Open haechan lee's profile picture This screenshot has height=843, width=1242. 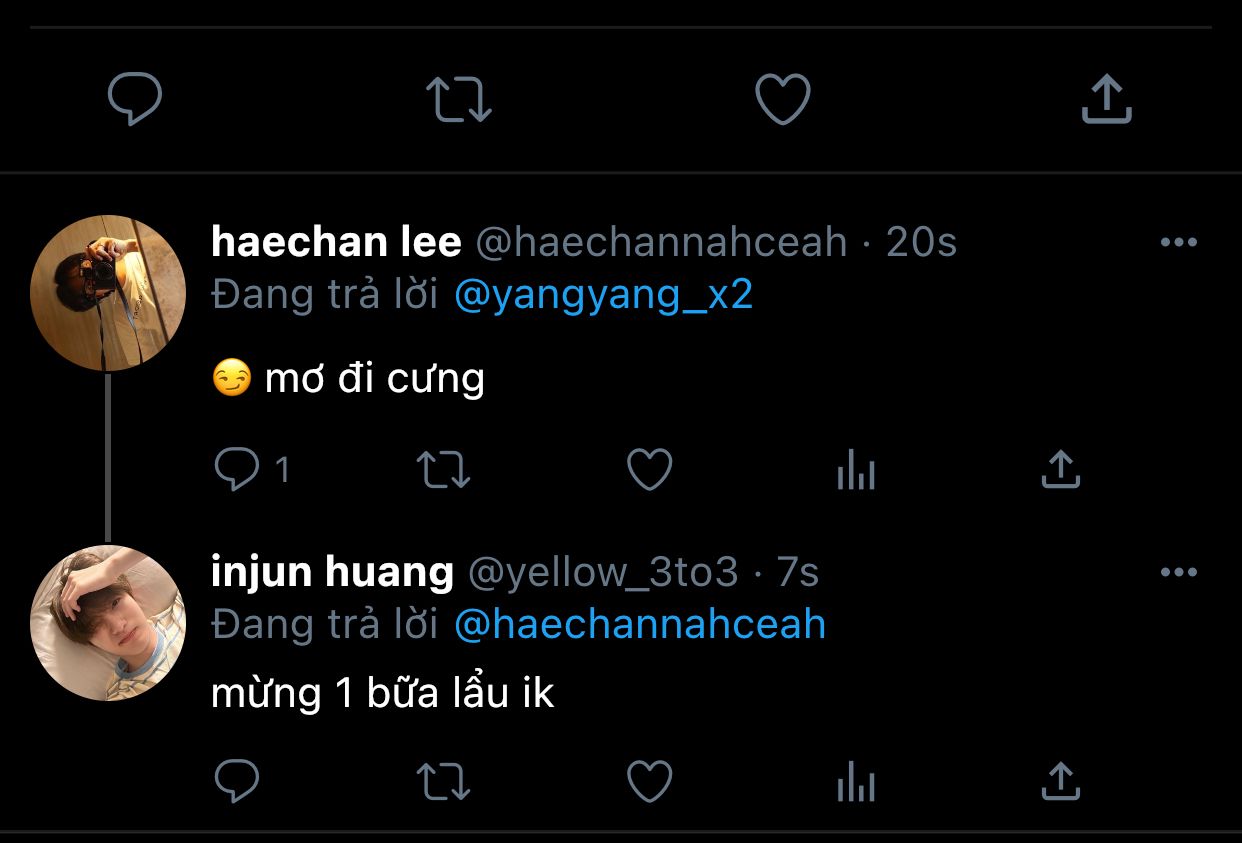(108, 293)
